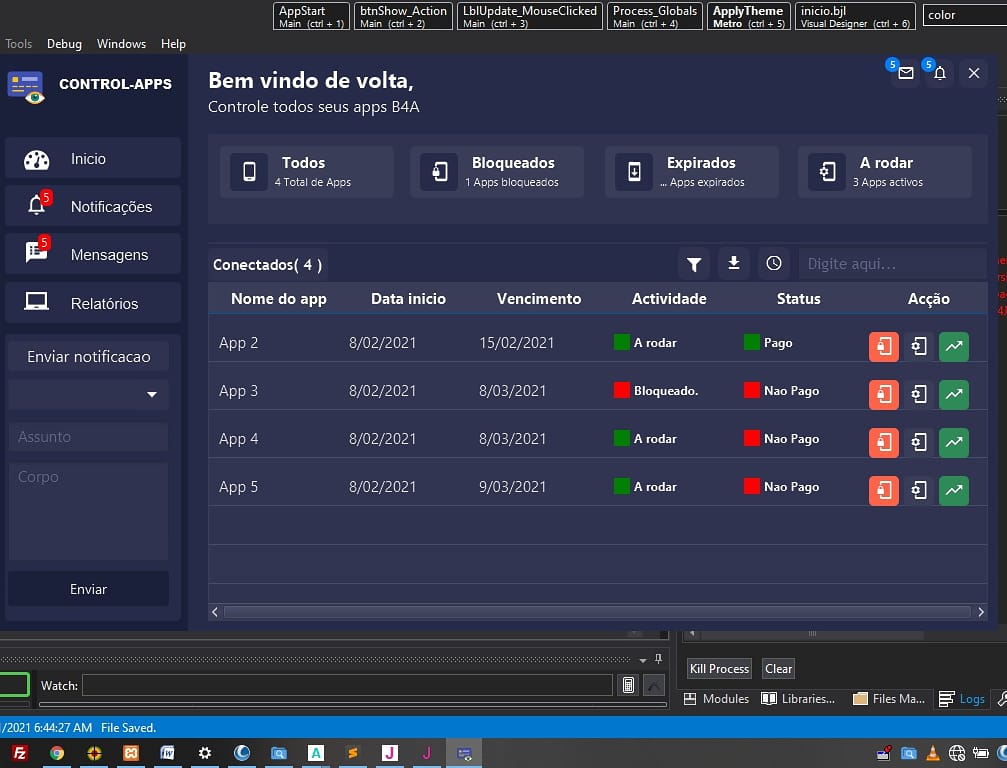The image size is (1007, 768).
Task: Jump to ApplyTheme Metro bookmark button
Action: pos(749,17)
